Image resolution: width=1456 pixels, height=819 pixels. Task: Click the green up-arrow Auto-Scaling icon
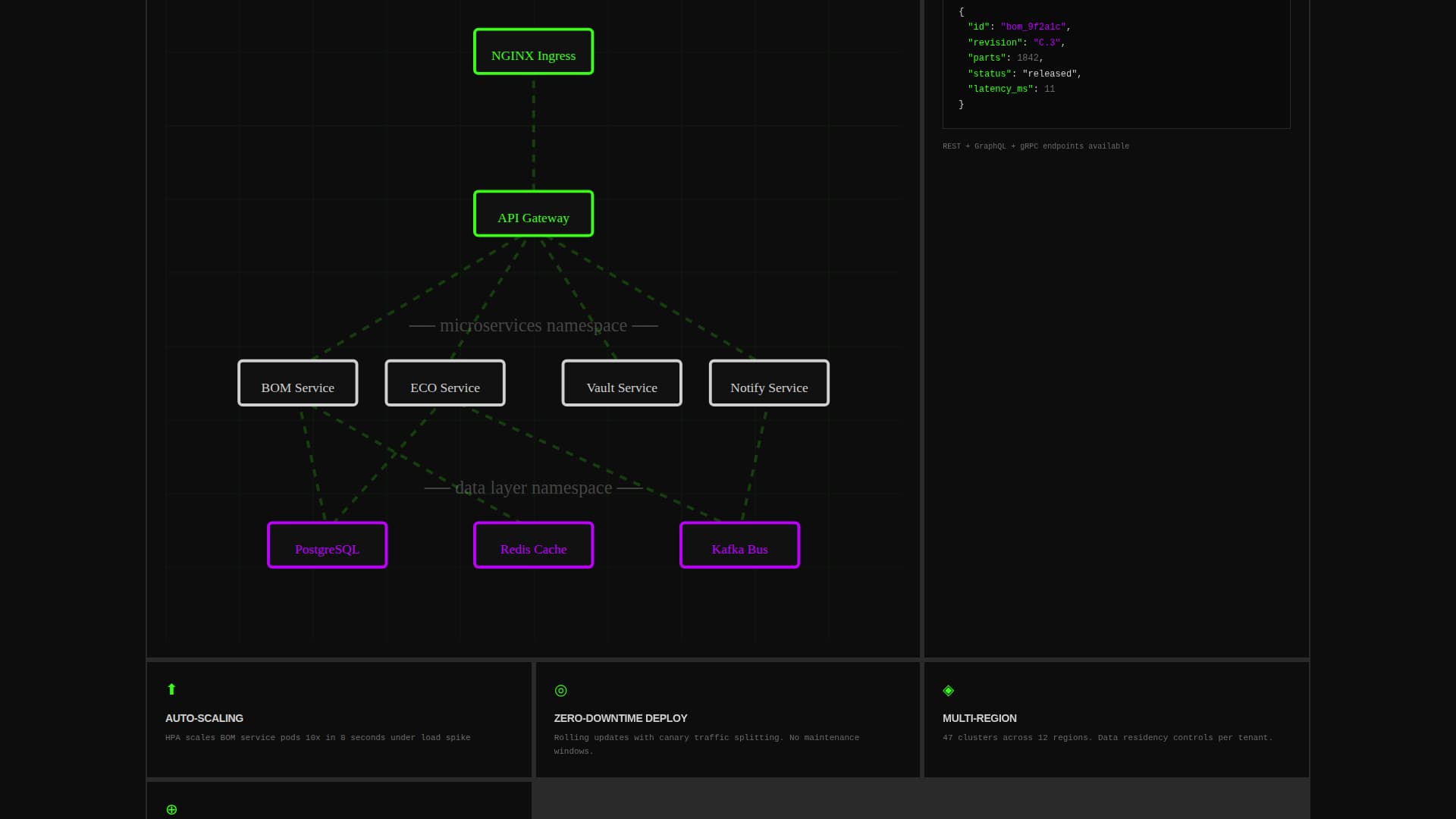[171, 689]
